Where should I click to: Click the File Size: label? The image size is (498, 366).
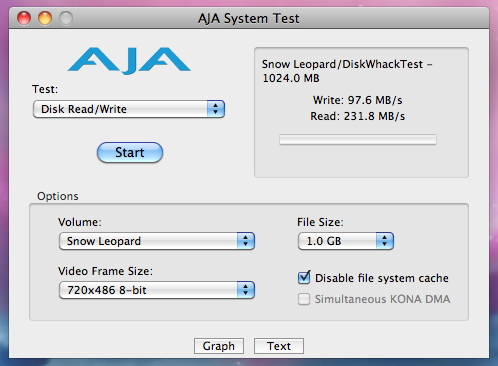click(x=320, y=222)
